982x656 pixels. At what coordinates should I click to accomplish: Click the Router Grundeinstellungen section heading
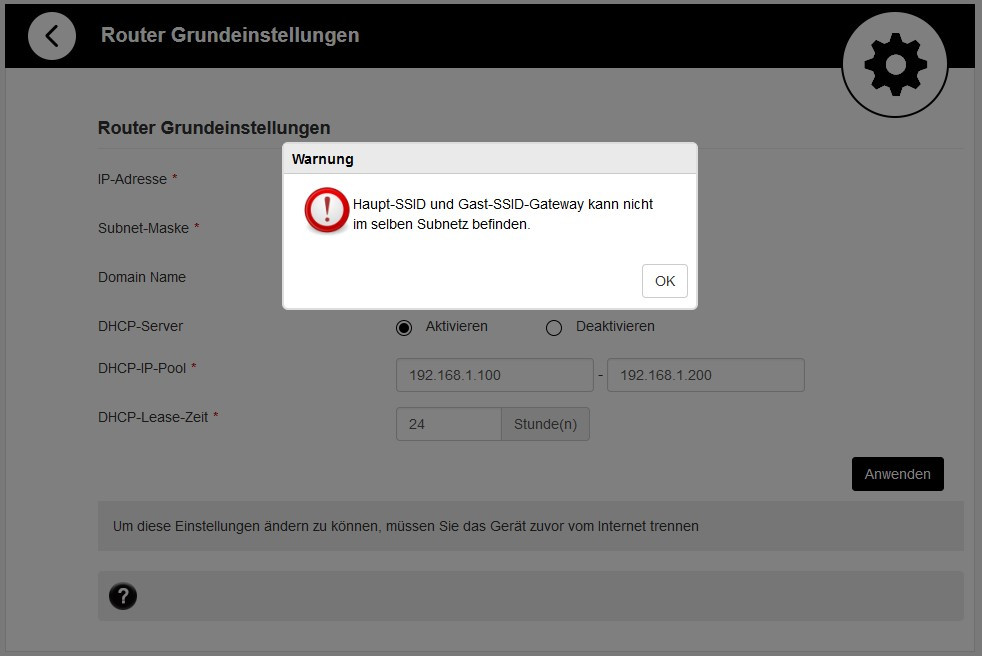point(214,128)
